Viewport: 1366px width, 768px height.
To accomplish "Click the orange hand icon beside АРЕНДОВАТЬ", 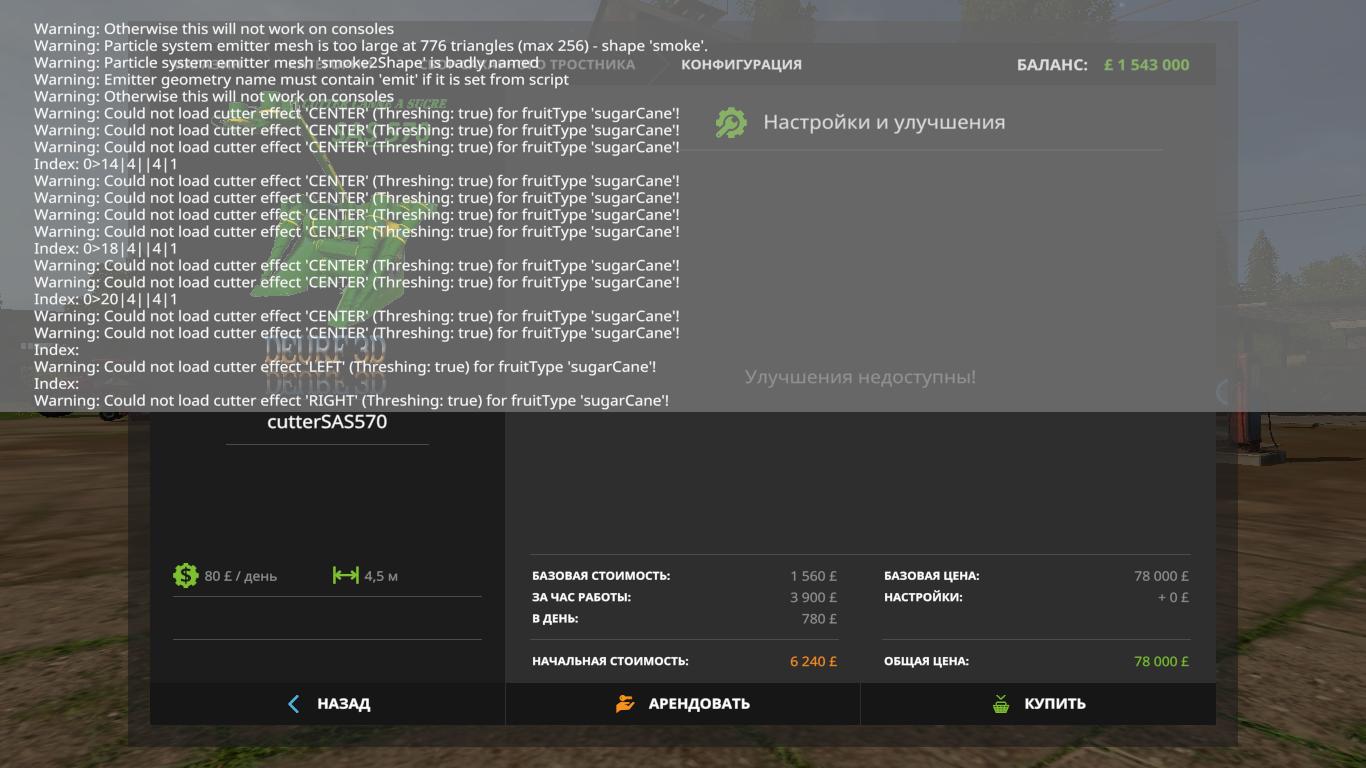I will (x=625, y=703).
